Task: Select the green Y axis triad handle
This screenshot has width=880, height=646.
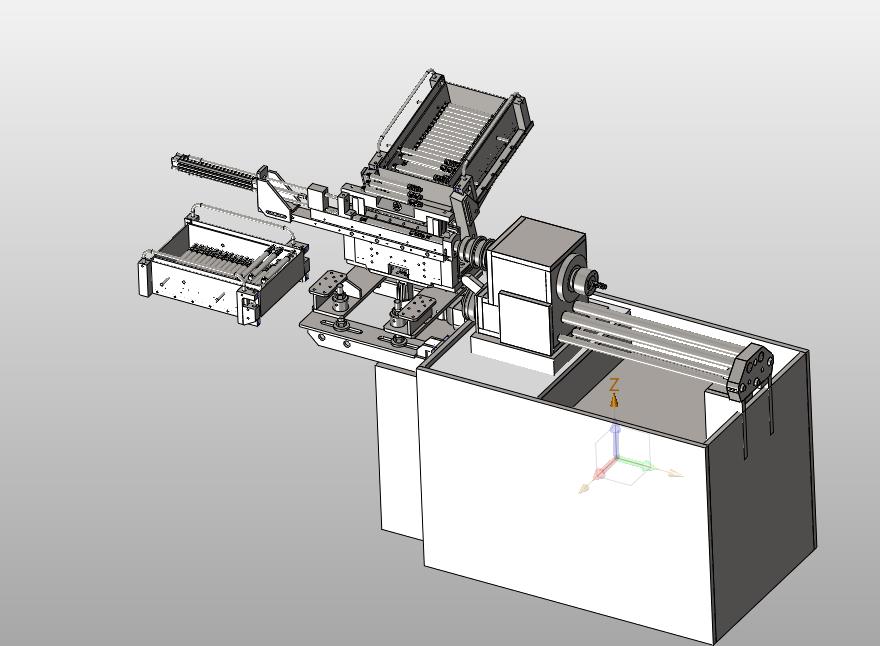Action: (634, 463)
